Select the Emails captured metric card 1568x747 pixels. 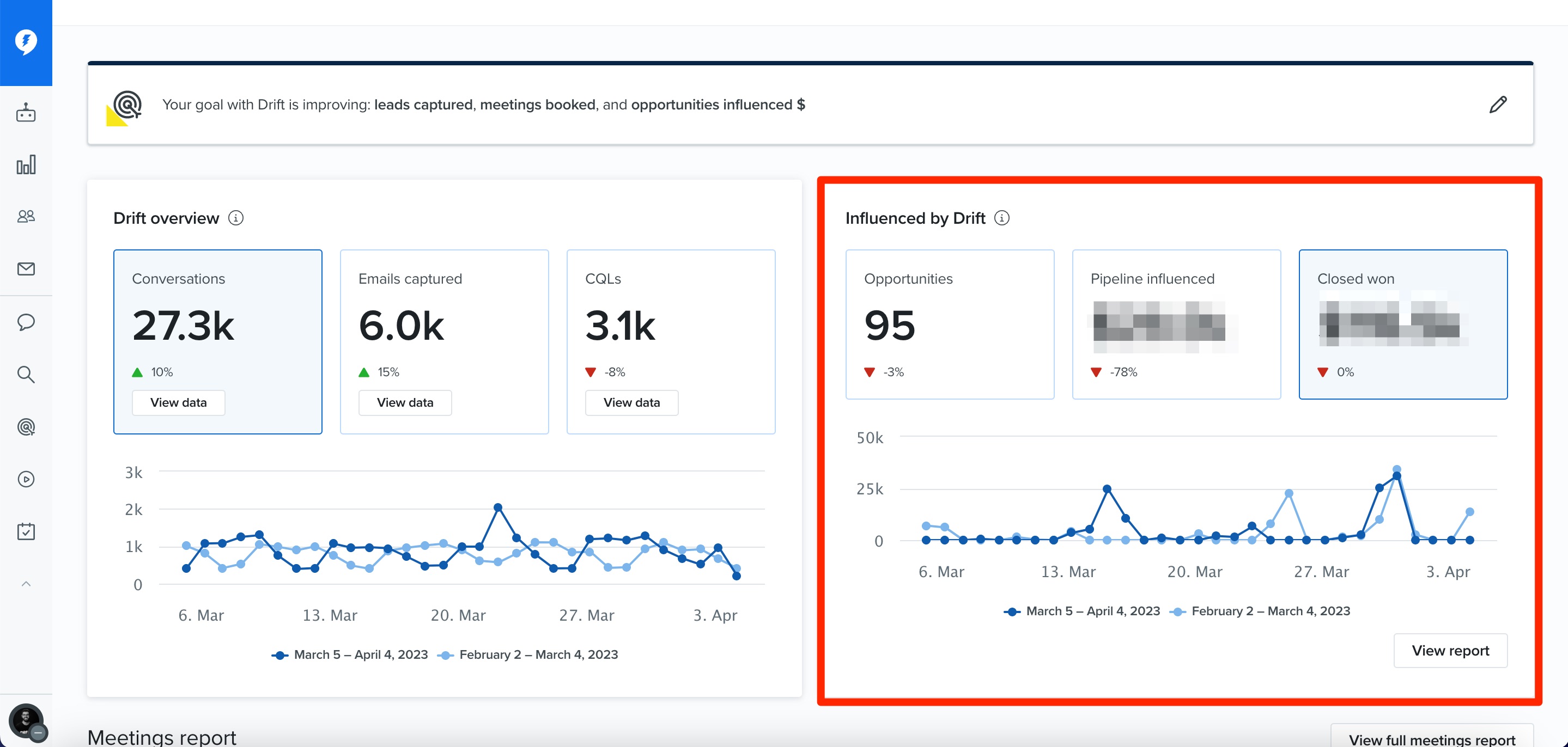[x=445, y=342]
